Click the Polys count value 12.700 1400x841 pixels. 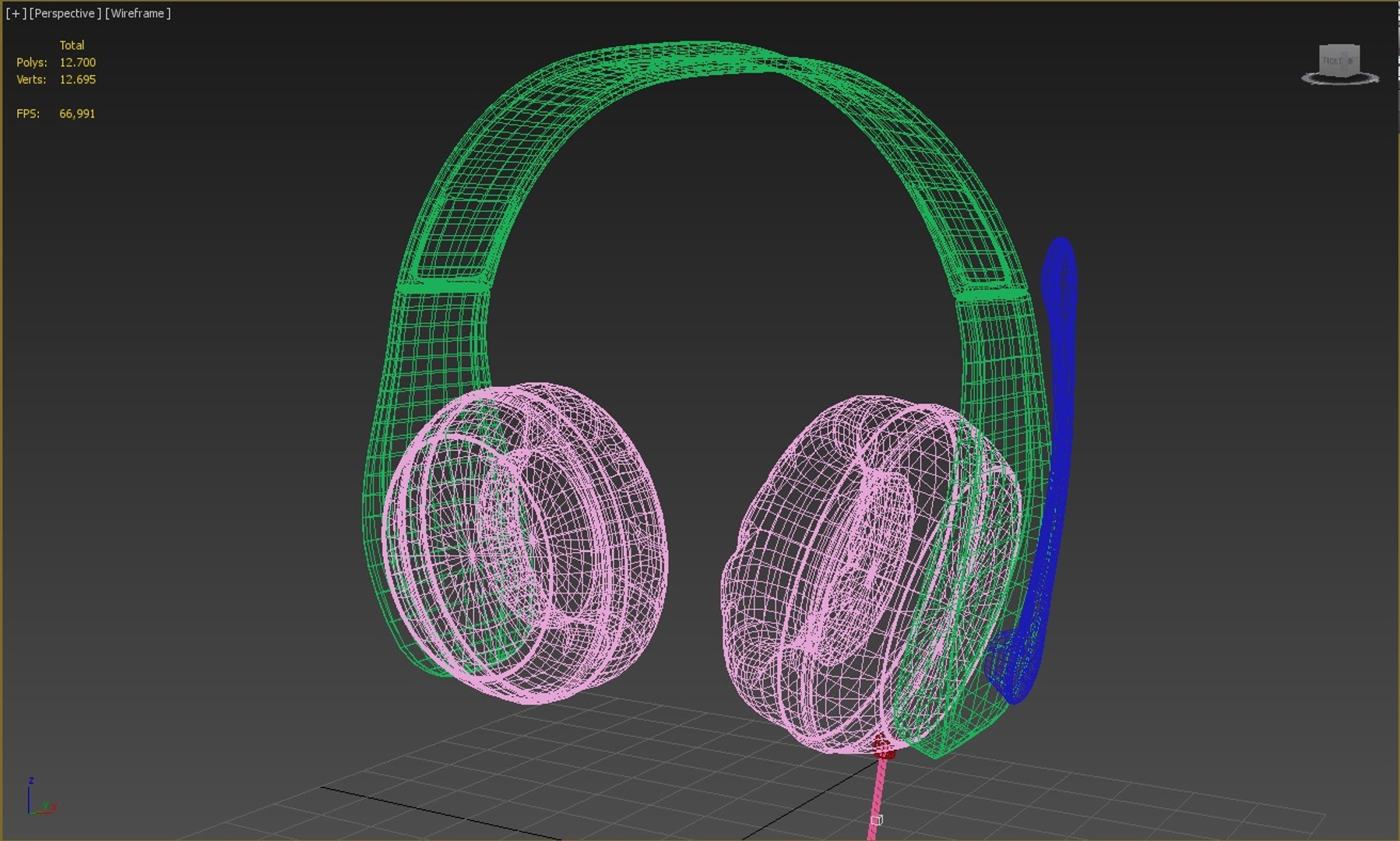pos(78,62)
